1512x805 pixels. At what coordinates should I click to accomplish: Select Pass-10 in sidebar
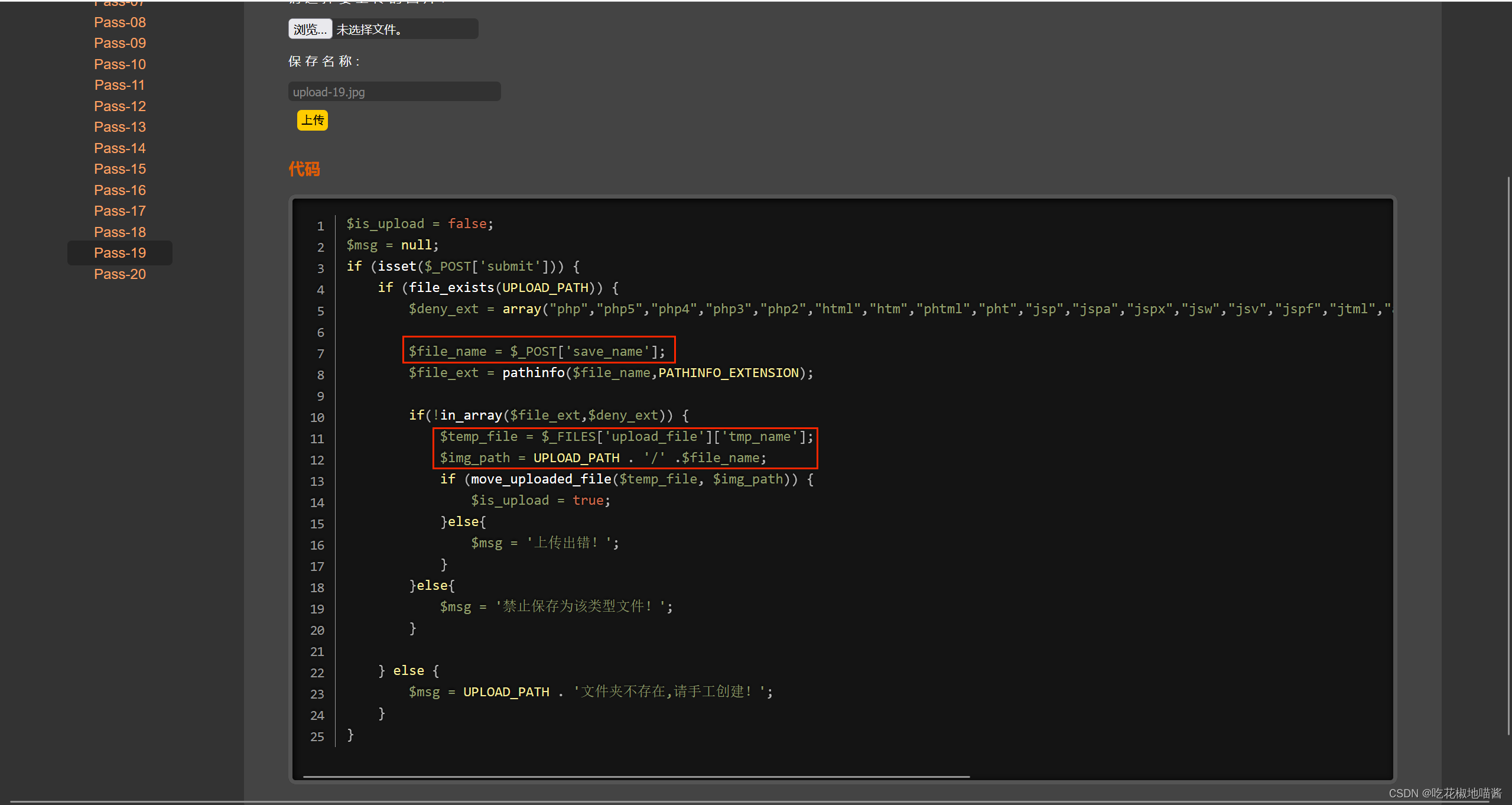click(x=119, y=64)
